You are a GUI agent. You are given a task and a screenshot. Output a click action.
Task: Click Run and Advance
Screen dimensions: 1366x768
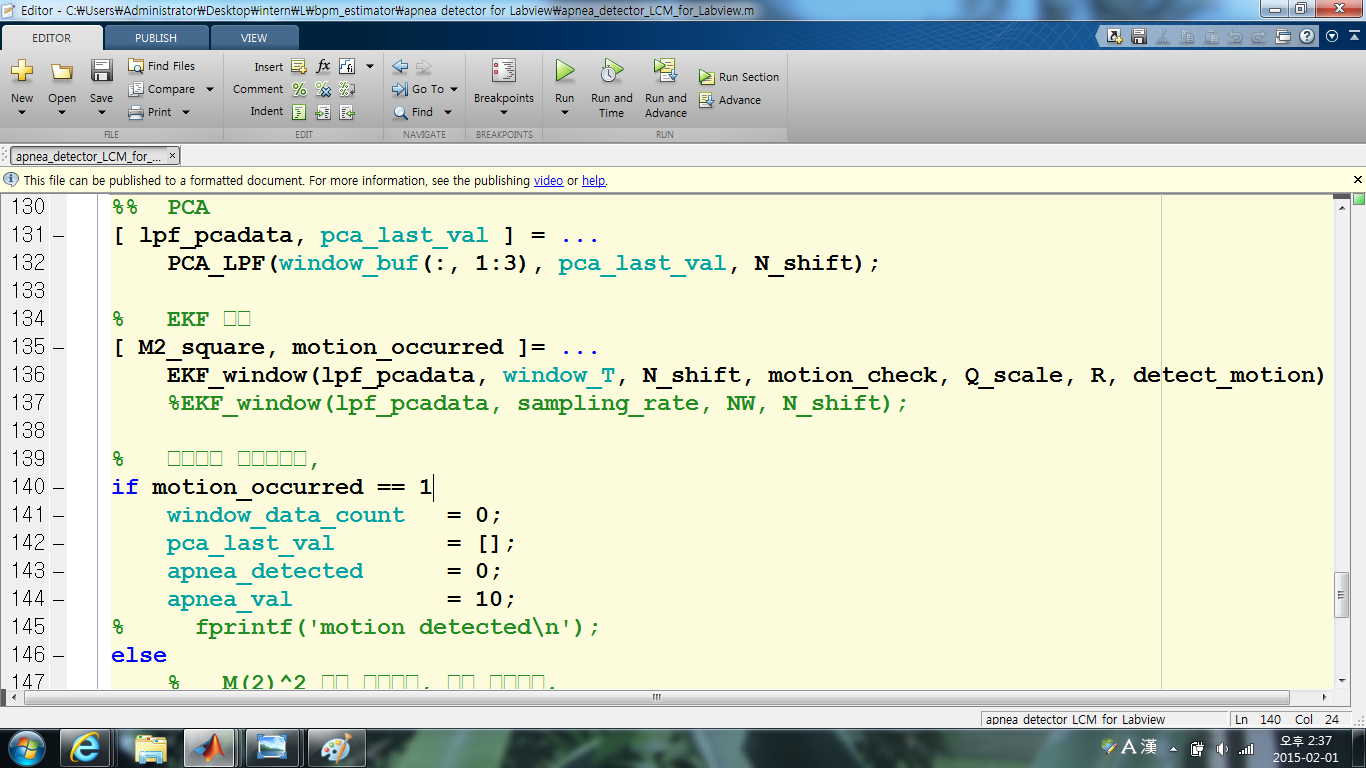point(665,88)
